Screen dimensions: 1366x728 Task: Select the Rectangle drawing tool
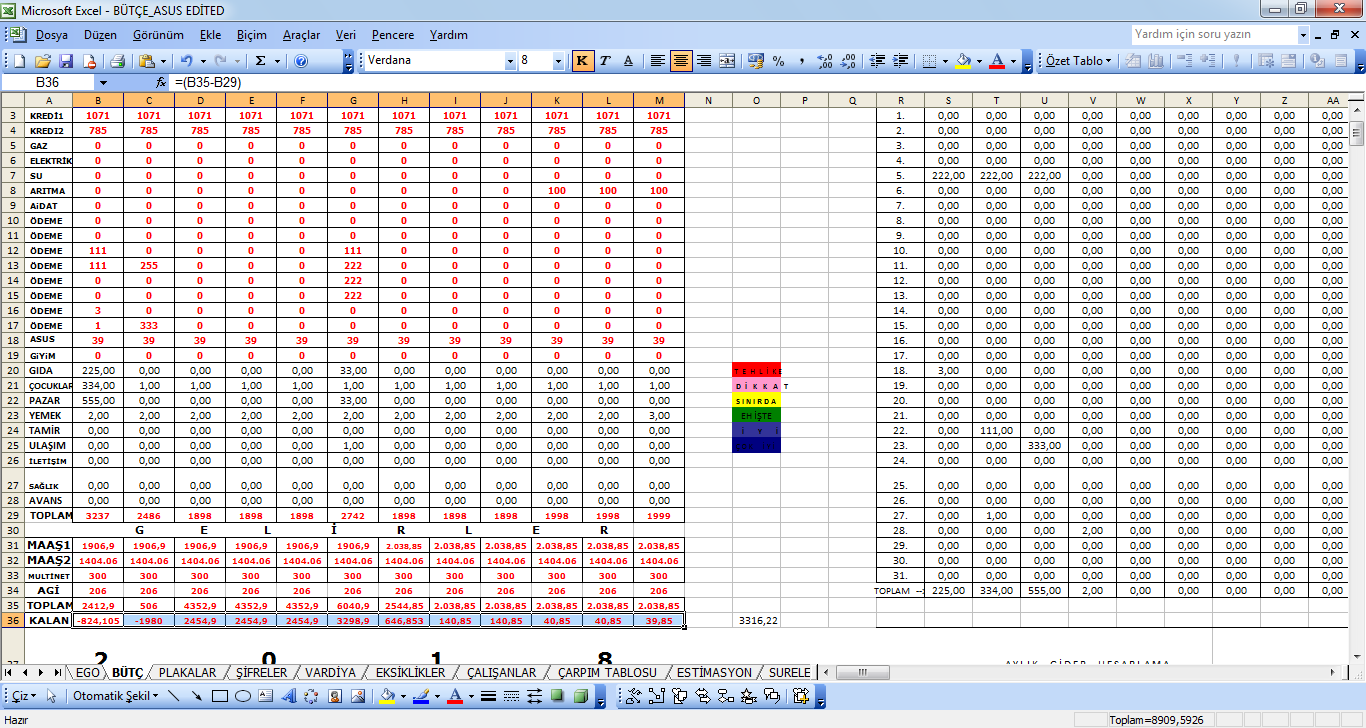(220, 695)
